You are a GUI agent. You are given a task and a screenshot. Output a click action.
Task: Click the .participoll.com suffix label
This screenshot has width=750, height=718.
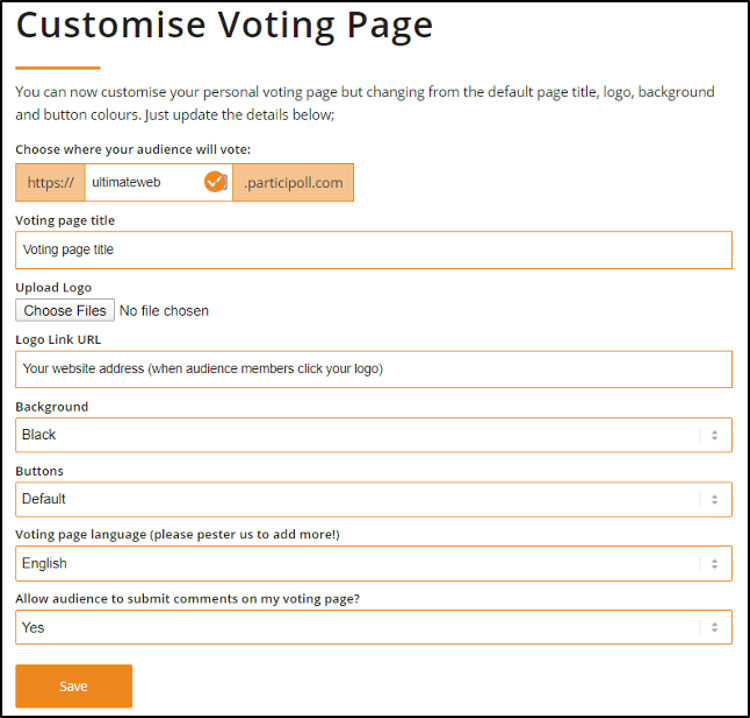click(293, 182)
